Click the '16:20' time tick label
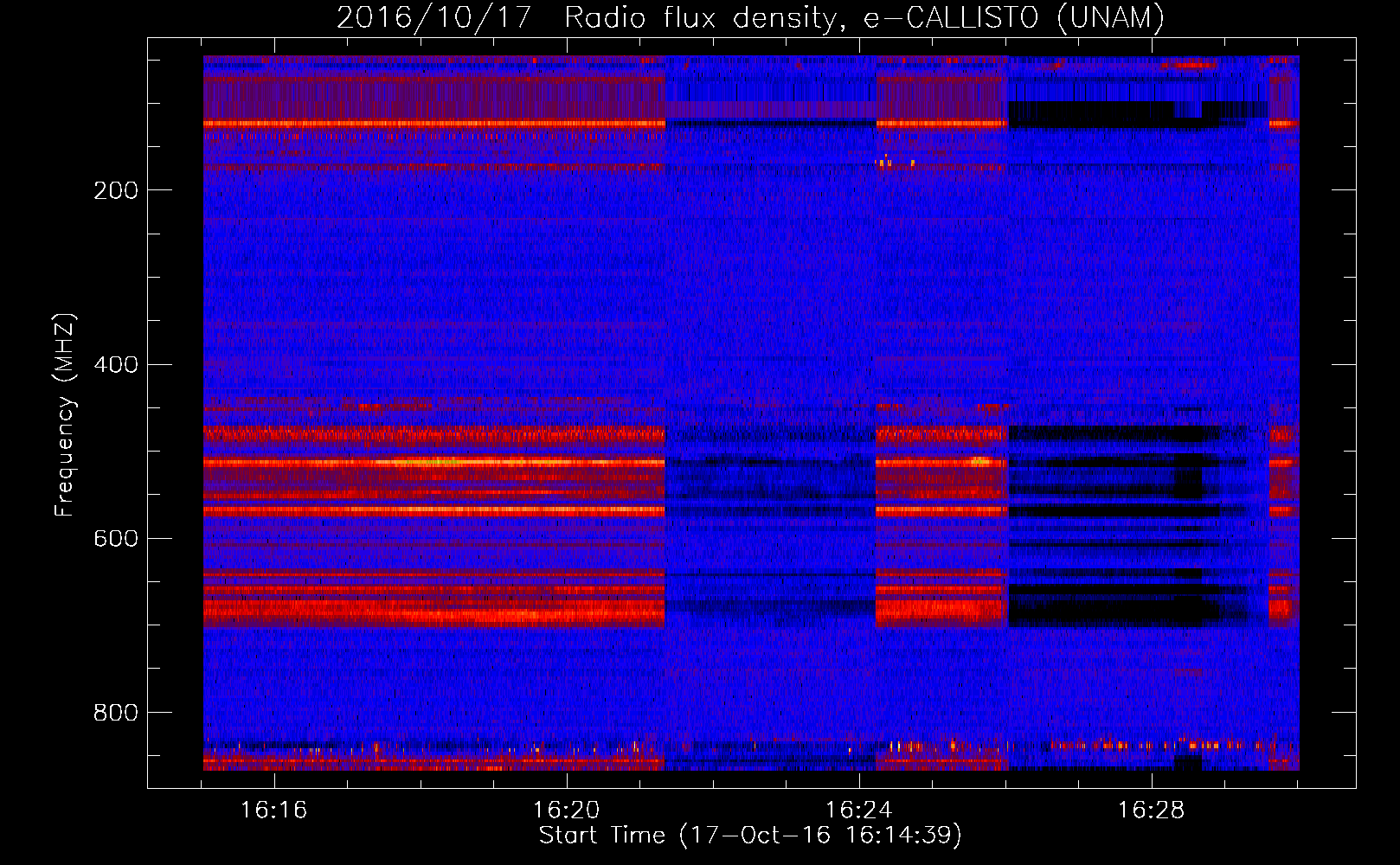Screen dimensions: 1400x865 (567, 810)
